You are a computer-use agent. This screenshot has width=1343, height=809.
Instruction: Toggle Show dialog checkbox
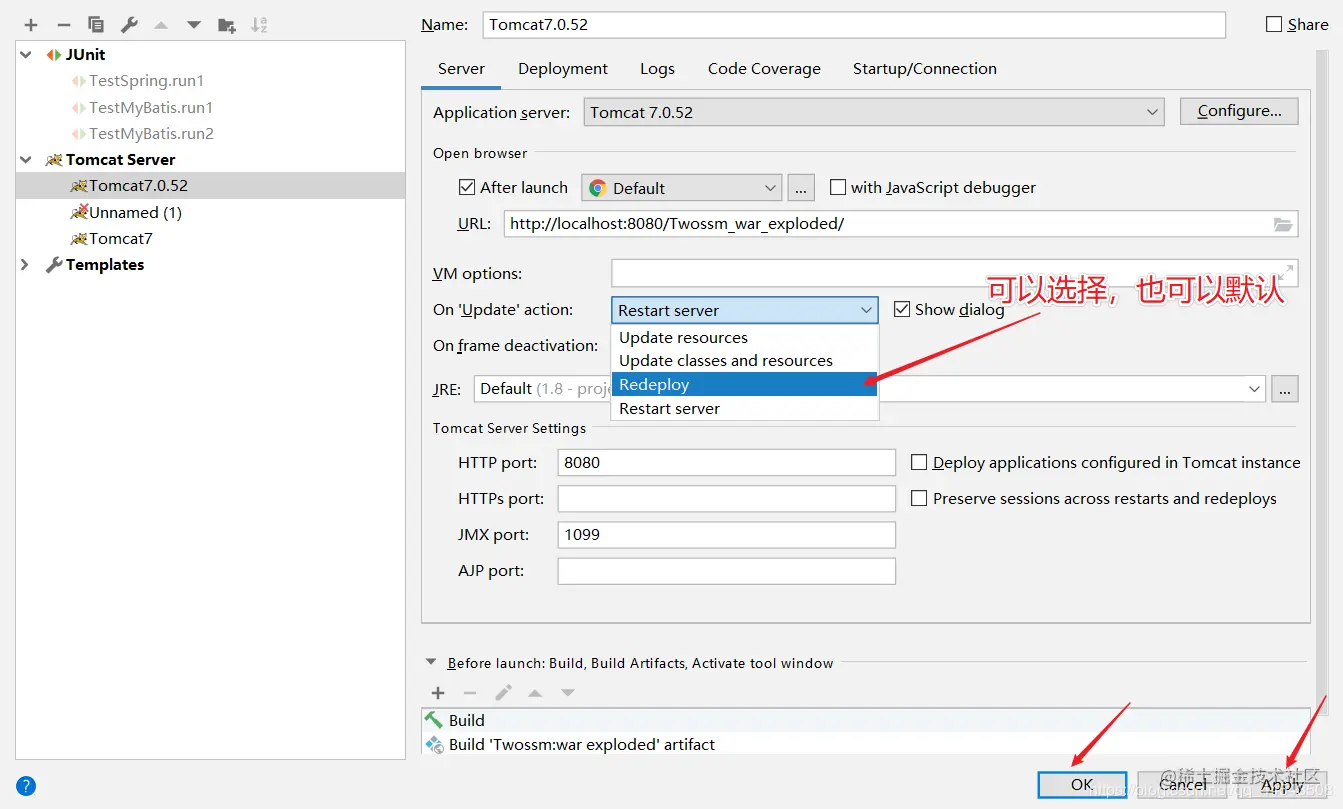pyautogui.click(x=902, y=309)
